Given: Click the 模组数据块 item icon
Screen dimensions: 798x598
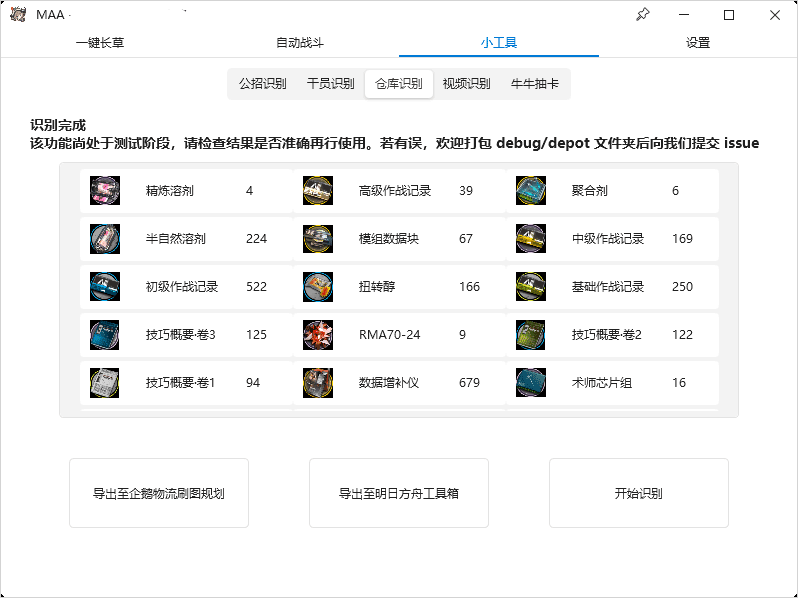Looking at the screenshot, I should point(318,239).
